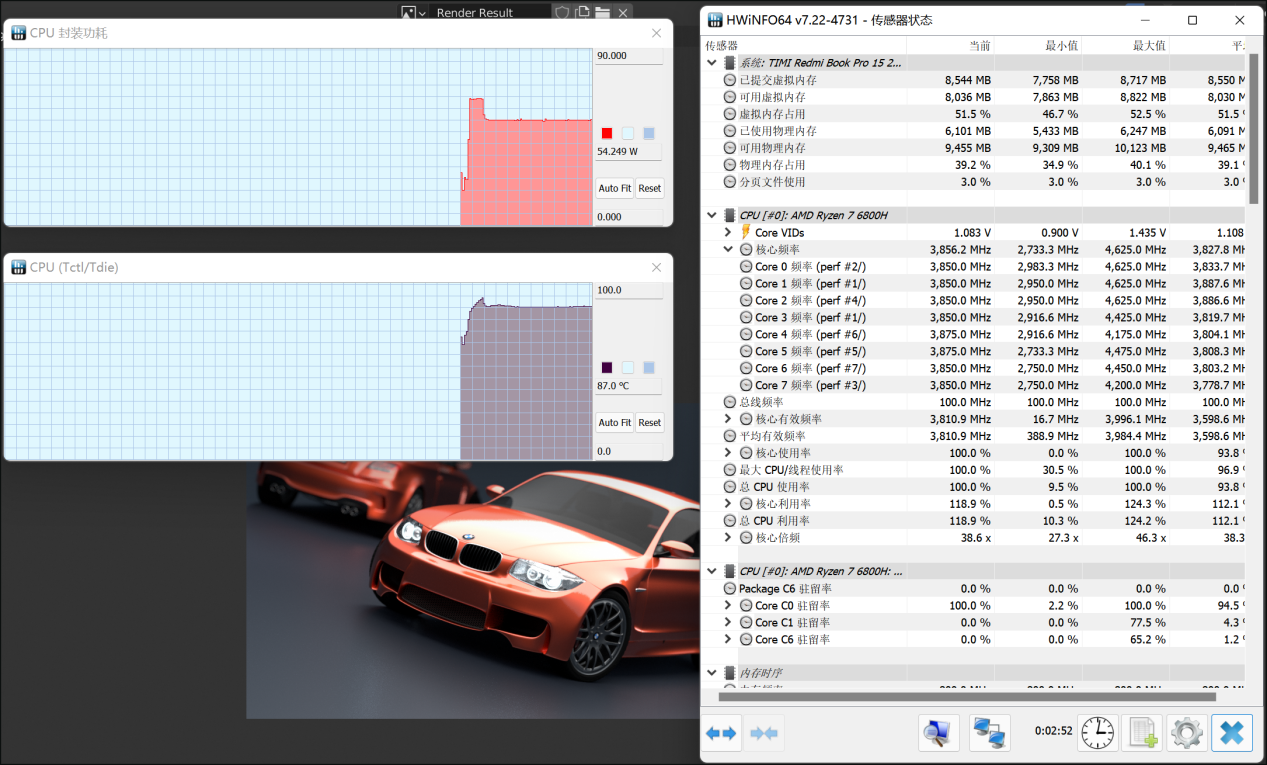Click the 当前 column header
The width and height of the screenshot is (1267, 765).
pyautogui.click(x=950, y=46)
